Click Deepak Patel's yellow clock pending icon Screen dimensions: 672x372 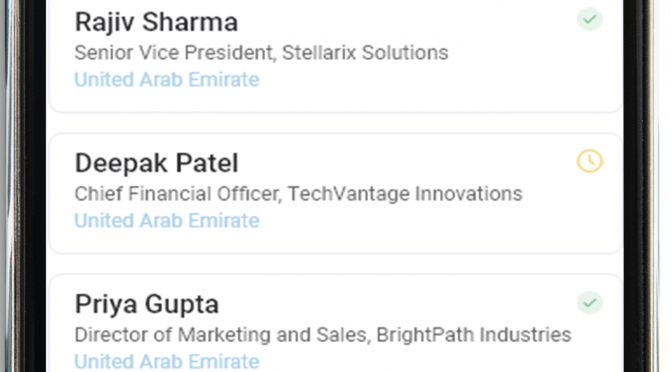coord(590,161)
